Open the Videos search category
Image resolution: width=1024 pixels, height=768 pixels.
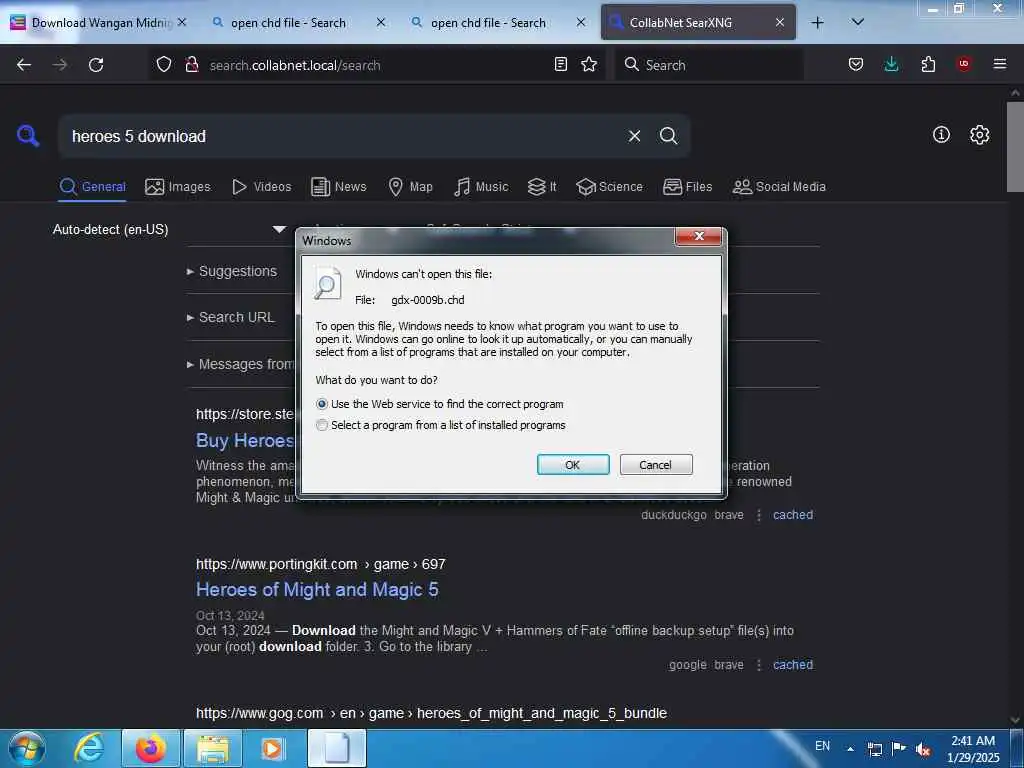tap(262, 187)
